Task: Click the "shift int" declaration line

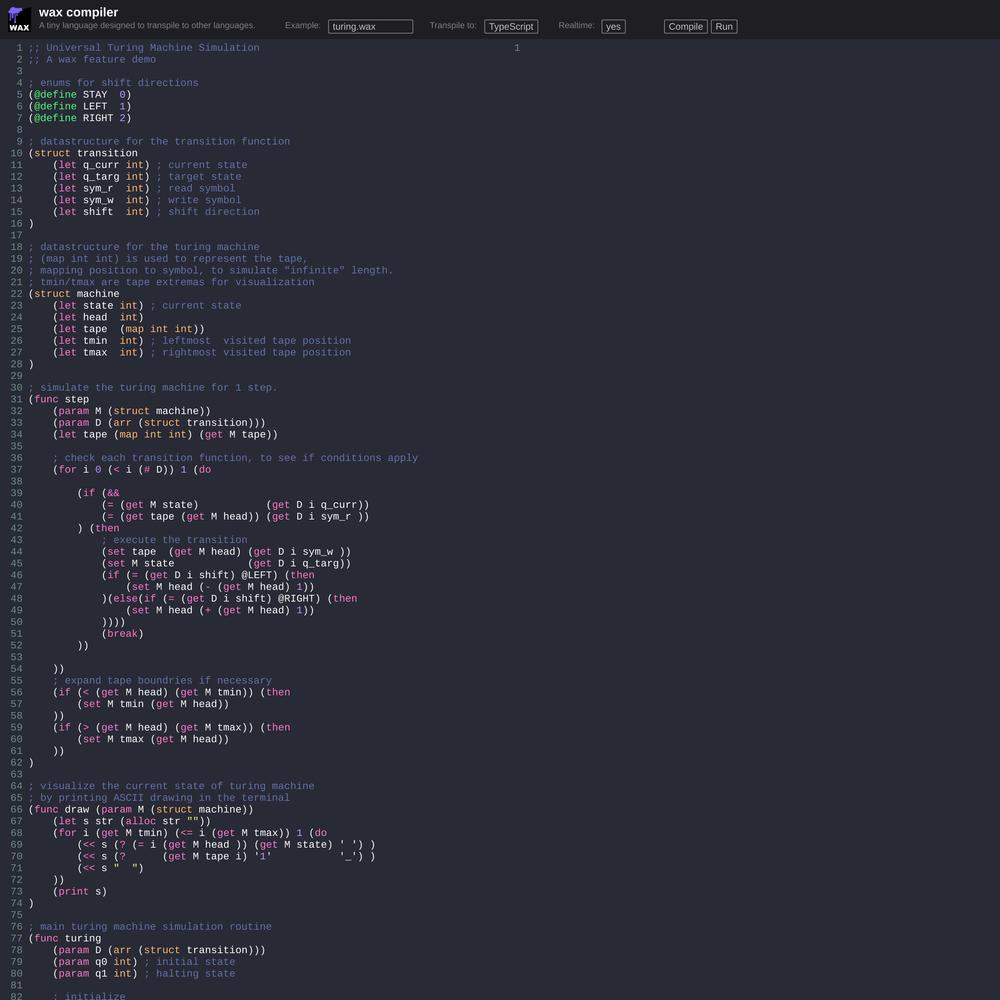Action: [156, 212]
